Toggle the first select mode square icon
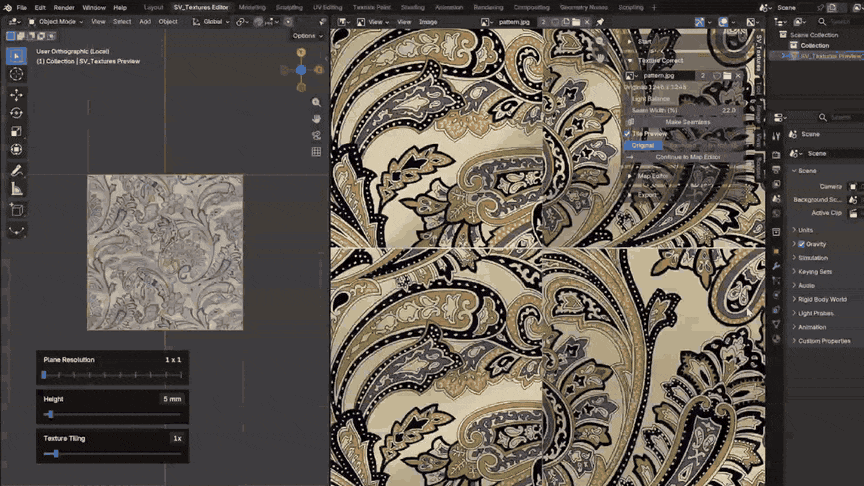Viewport: 864px width, 486px height. pyautogui.click(x=10, y=36)
